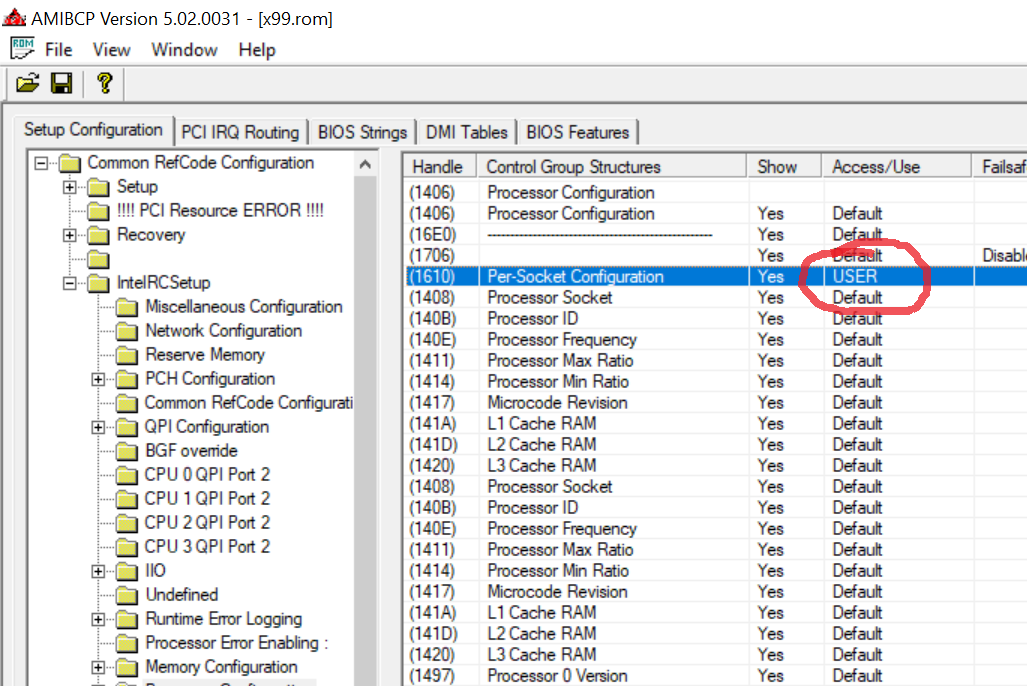The height and width of the screenshot is (686, 1027).
Task: Click the AMIBCP app icon in the title bar
Action: tap(14, 17)
